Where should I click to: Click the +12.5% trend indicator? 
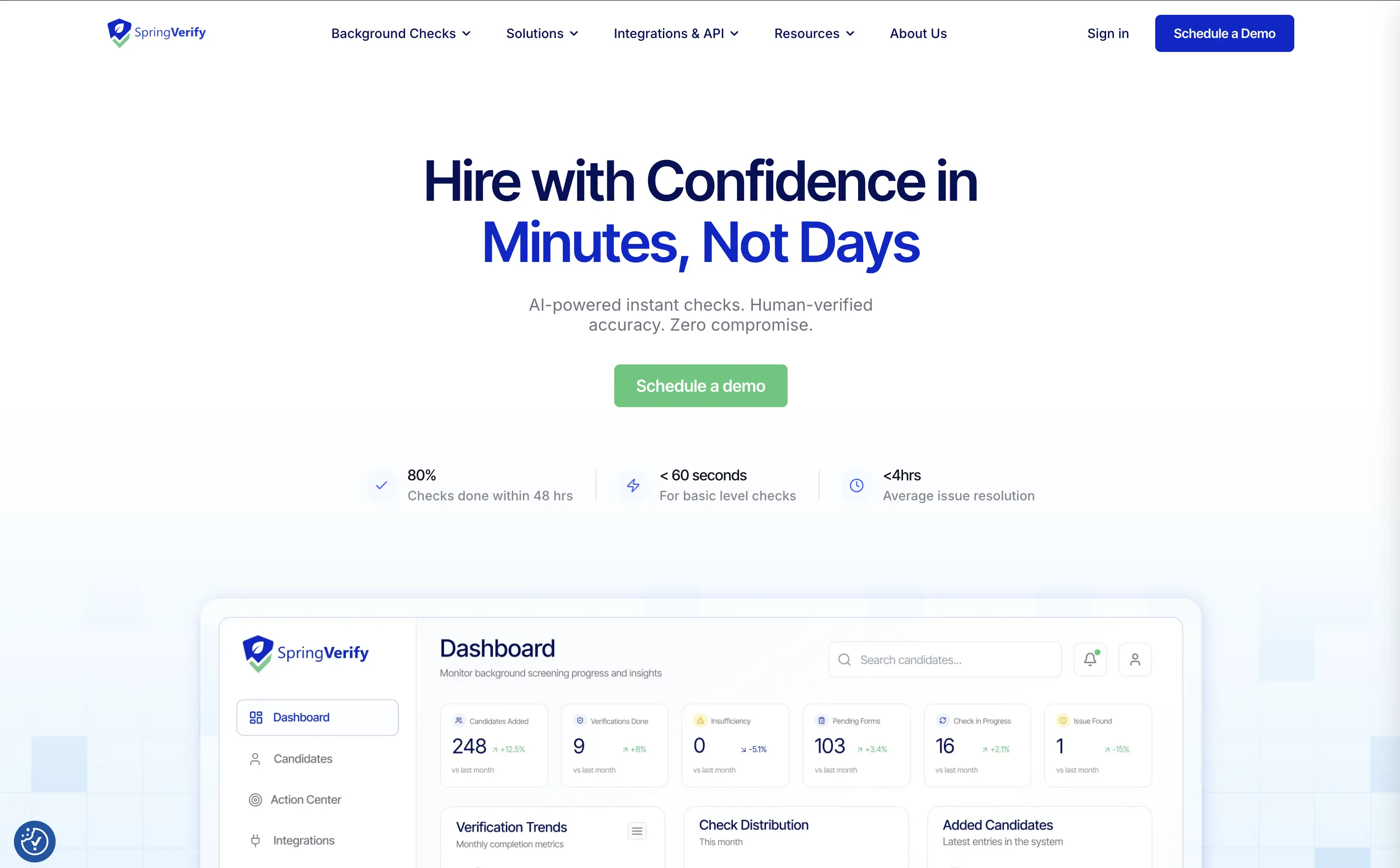(509, 749)
